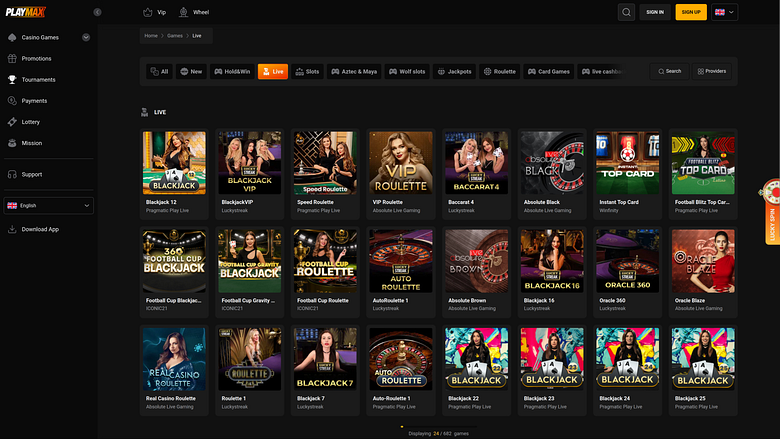Open the flag language selector in header

[x=724, y=12]
